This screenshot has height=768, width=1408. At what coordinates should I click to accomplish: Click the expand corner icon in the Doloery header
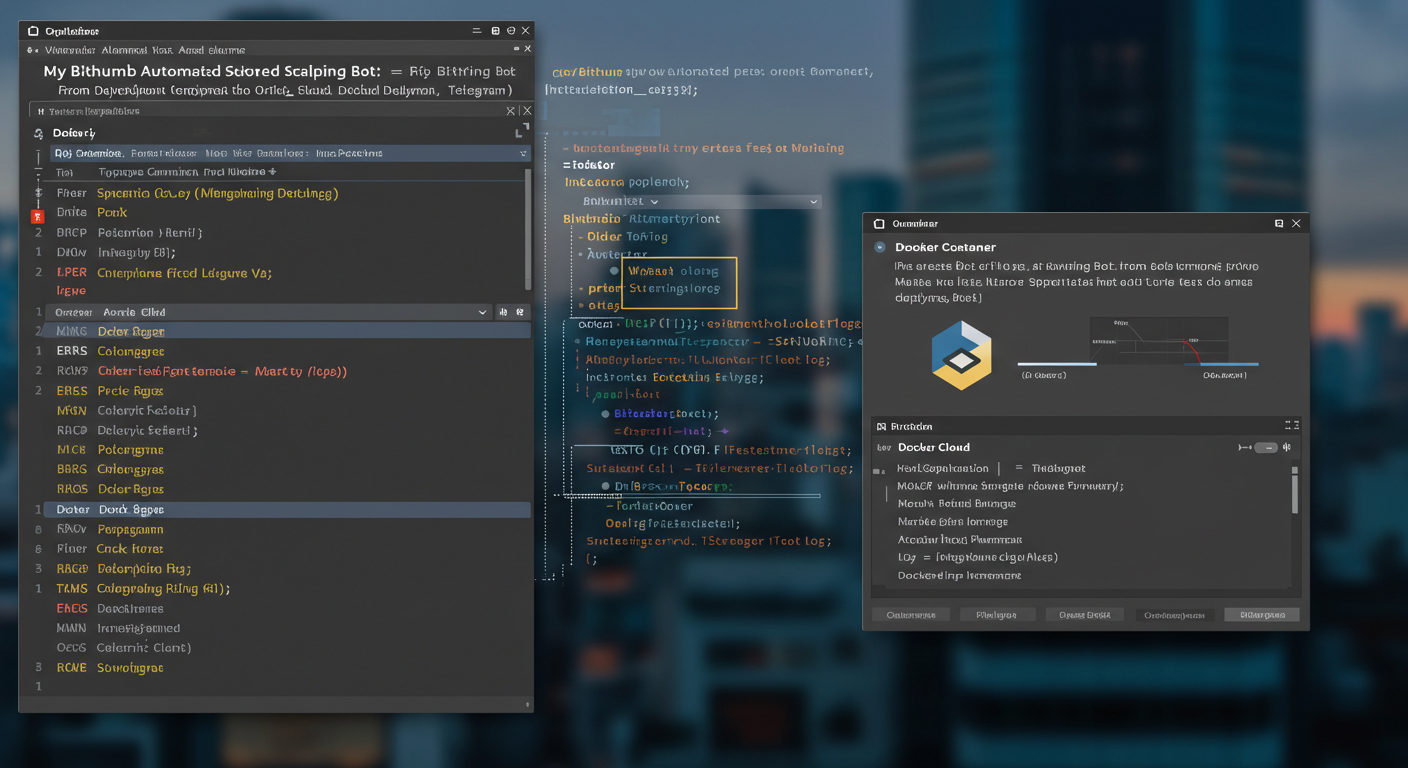[x=520, y=133]
